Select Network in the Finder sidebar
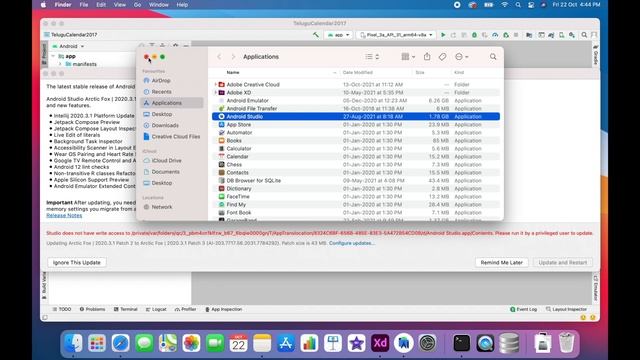The height and width of the screenshot is (360, 640). (162, 207)
